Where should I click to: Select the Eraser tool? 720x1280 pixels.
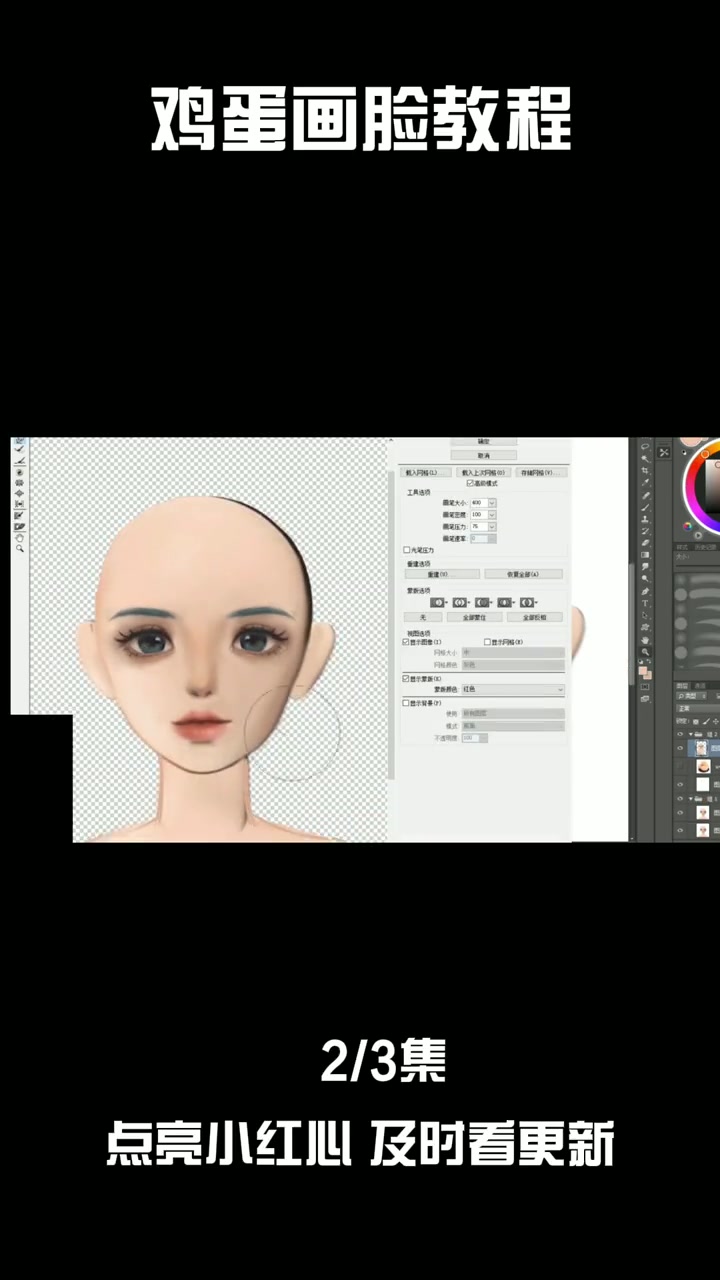[x=645, y=543]
